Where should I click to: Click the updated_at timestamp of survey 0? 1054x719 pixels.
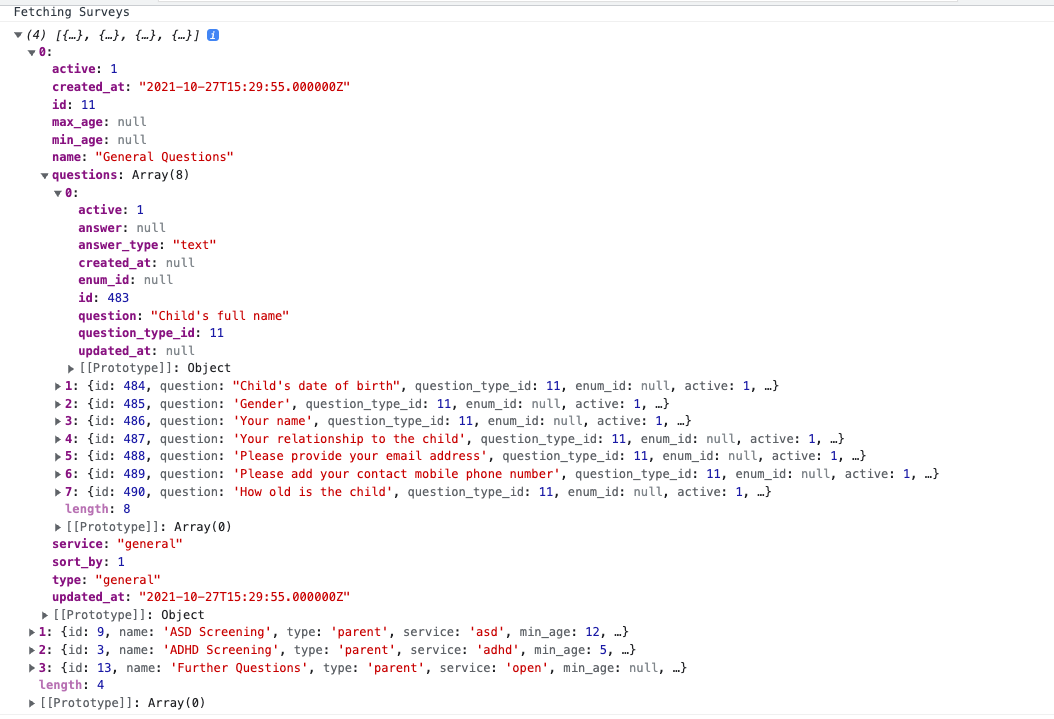[x=245, y=597]
